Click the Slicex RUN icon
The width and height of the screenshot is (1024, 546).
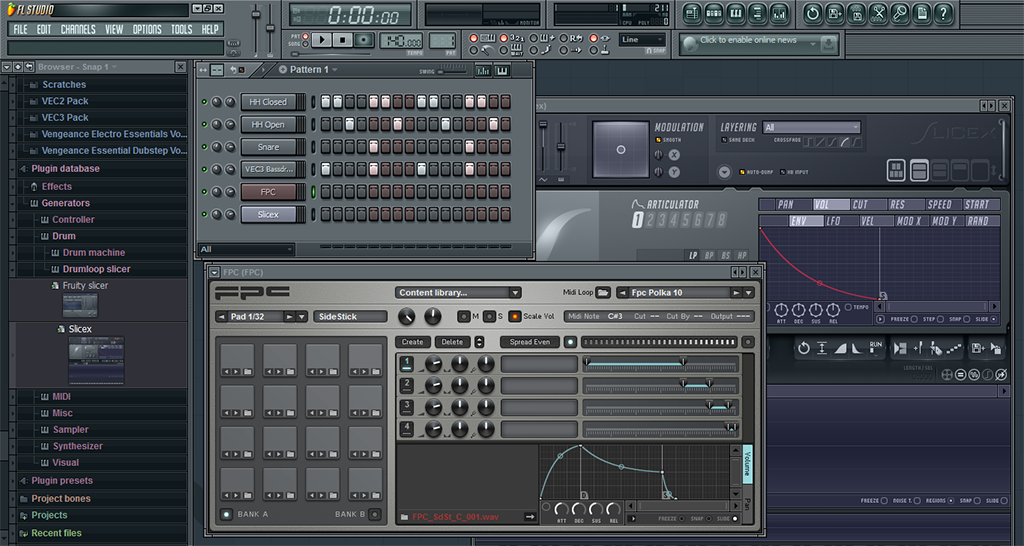coord(876,347)
